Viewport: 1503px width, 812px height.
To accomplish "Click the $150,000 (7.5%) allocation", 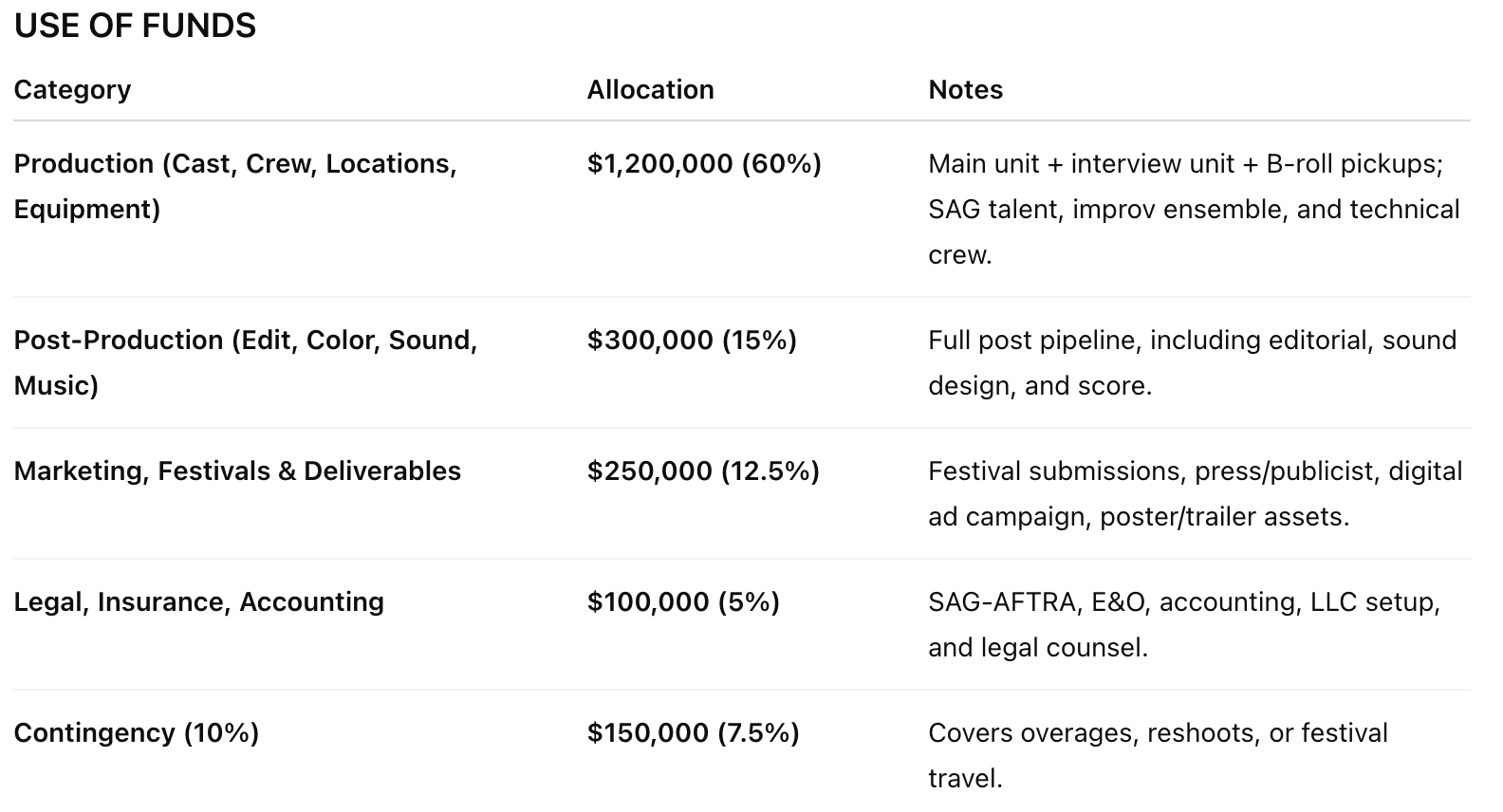I will tap(693, 733).
